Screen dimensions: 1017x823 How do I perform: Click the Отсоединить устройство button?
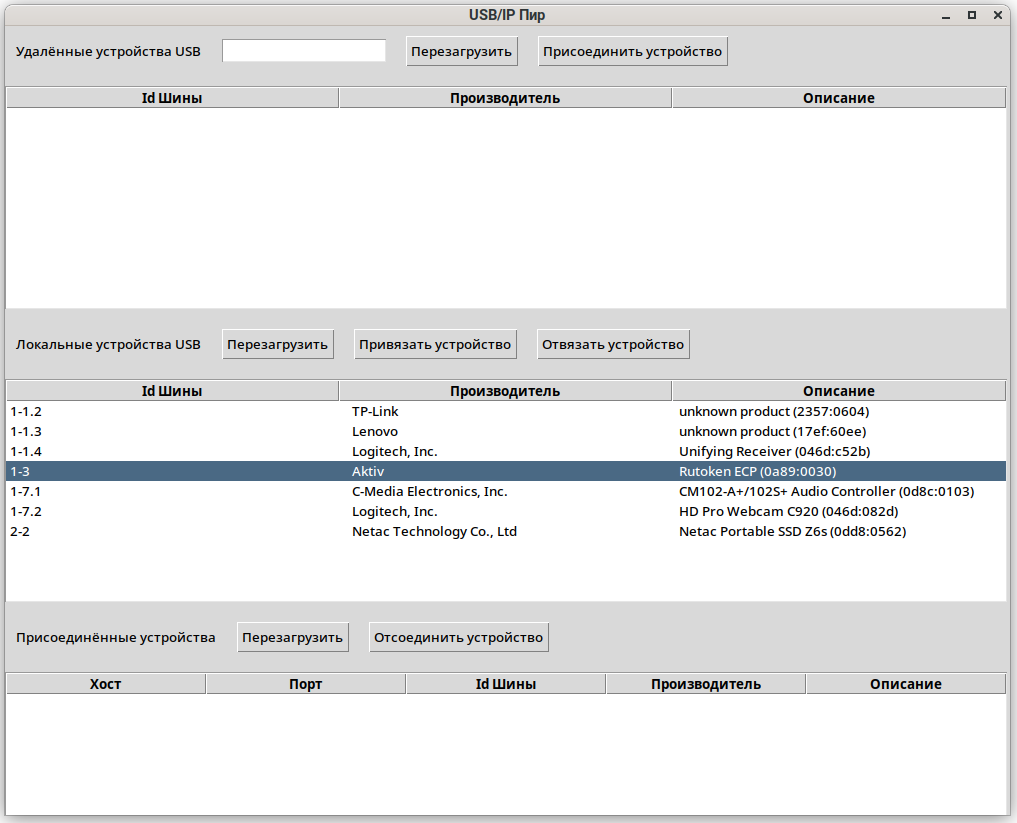point(458,637)
